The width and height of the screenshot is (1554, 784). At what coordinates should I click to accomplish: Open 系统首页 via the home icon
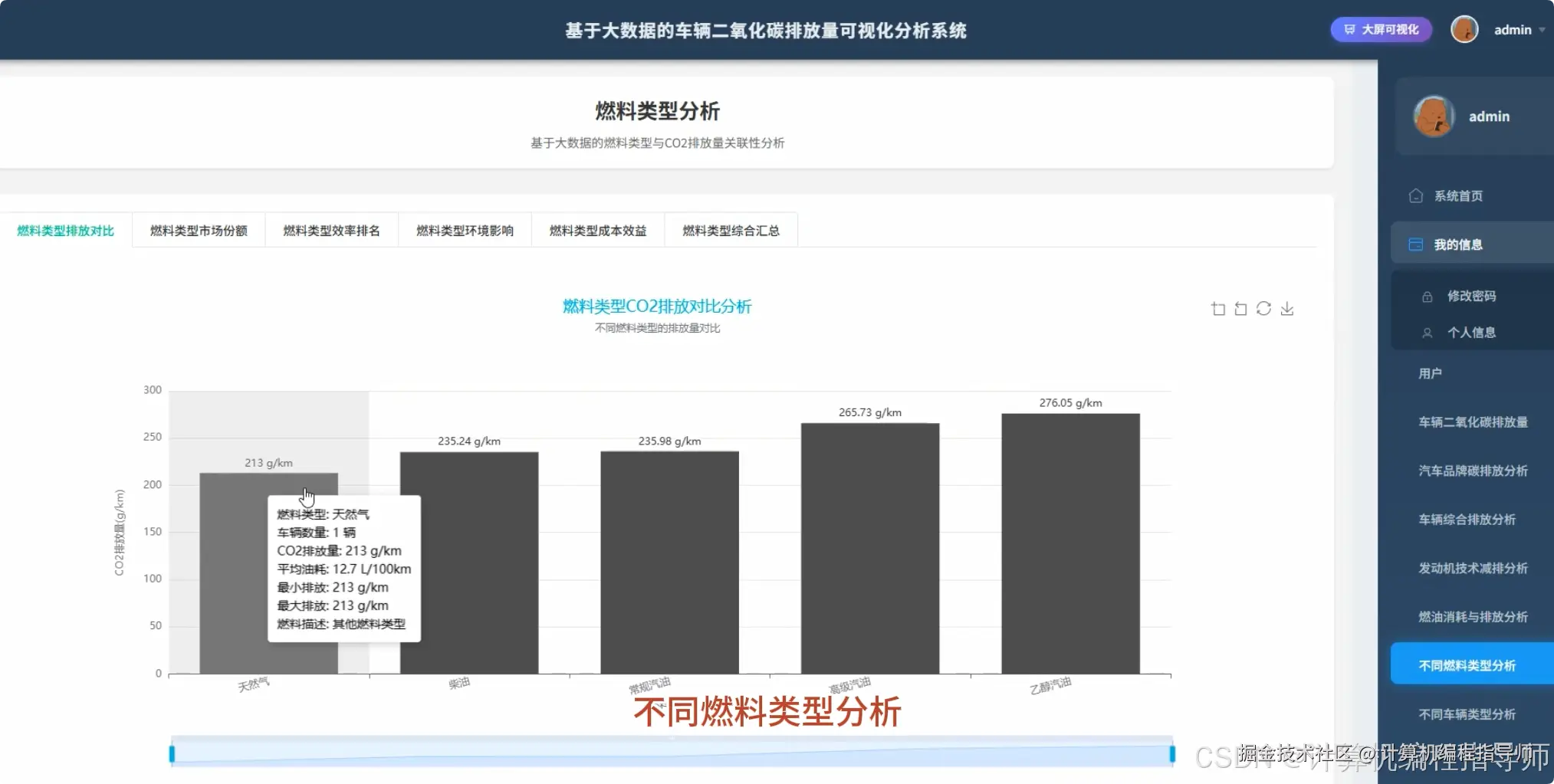(x=1414, y=195)
